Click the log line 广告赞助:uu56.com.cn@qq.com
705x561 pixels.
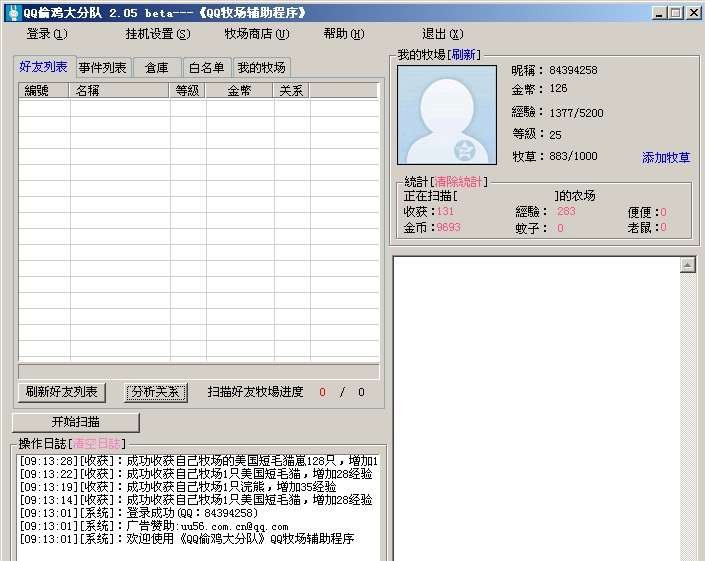(154, 526)
